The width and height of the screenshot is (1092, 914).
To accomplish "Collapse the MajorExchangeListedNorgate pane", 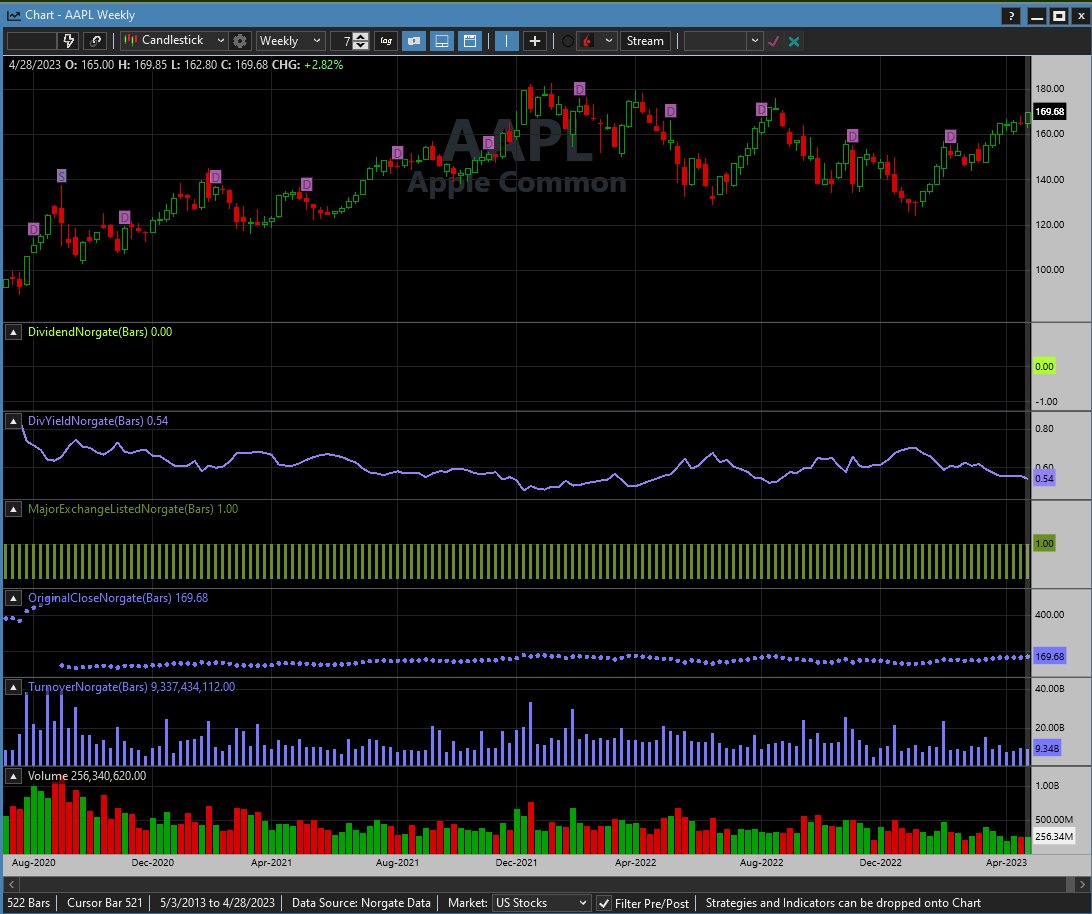I will (x=13, y=509).
